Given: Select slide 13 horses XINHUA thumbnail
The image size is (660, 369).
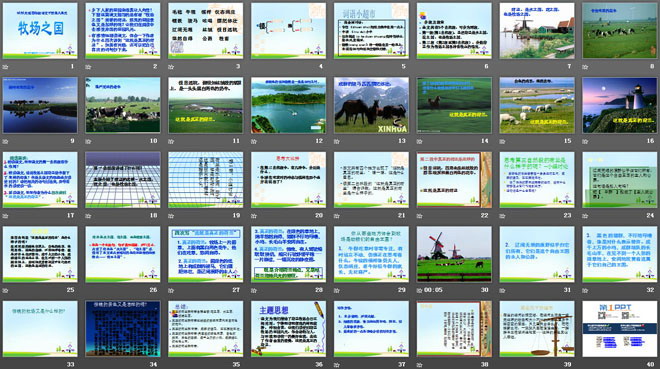Looking at the screenshot, I should coord(371,105).
